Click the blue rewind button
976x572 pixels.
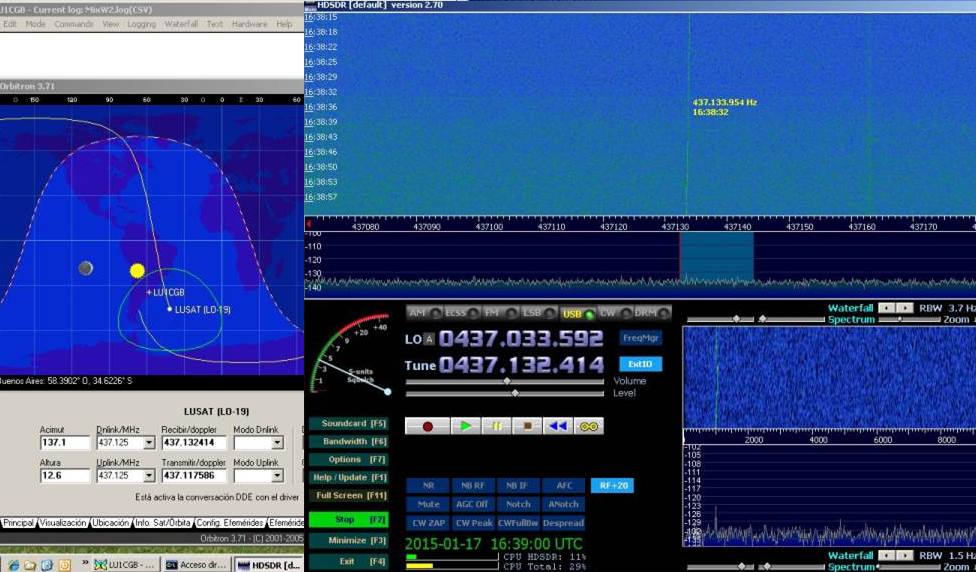click(558, 426)
